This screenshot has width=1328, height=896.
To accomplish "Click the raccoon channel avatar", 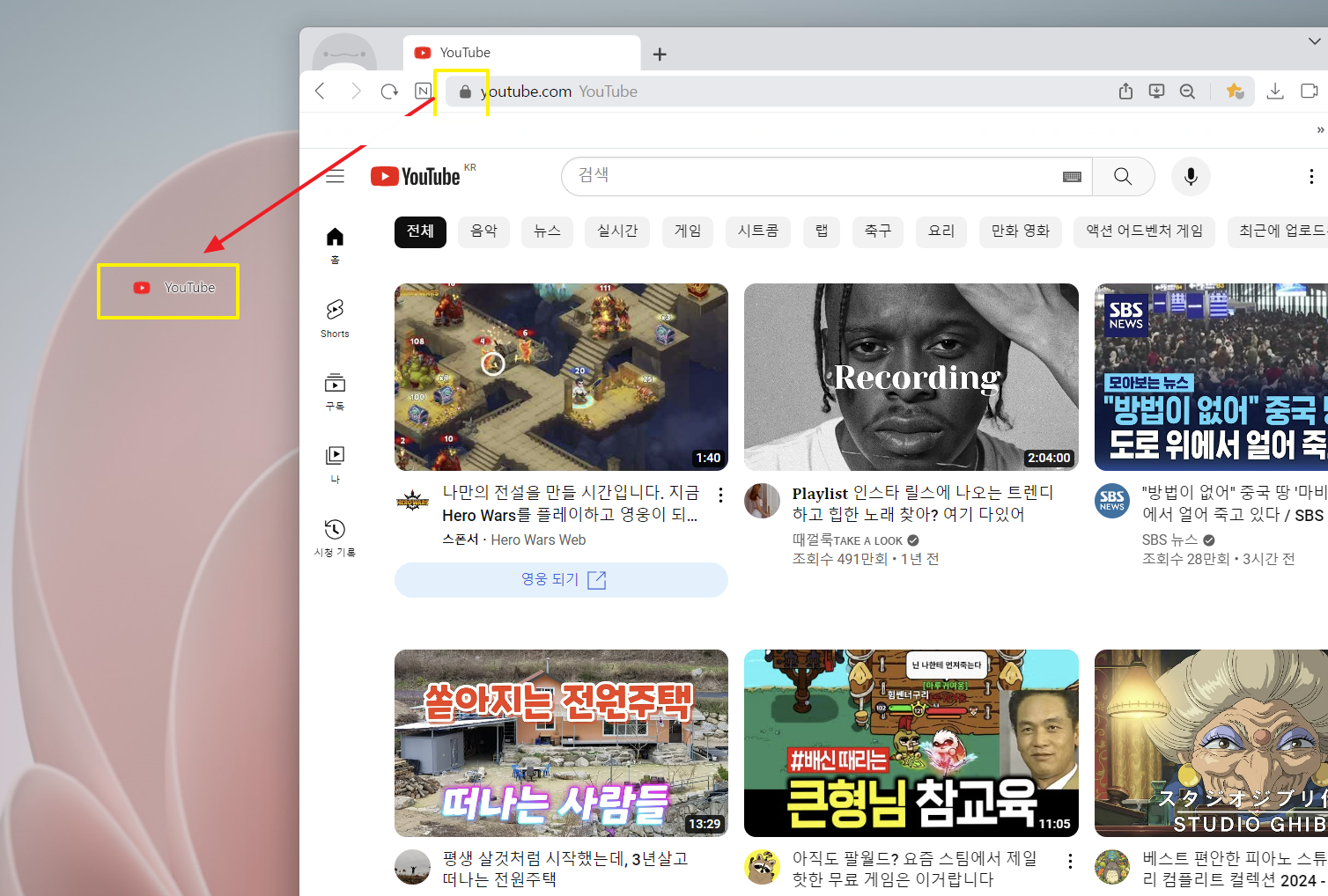I will [x=762, y=867].
